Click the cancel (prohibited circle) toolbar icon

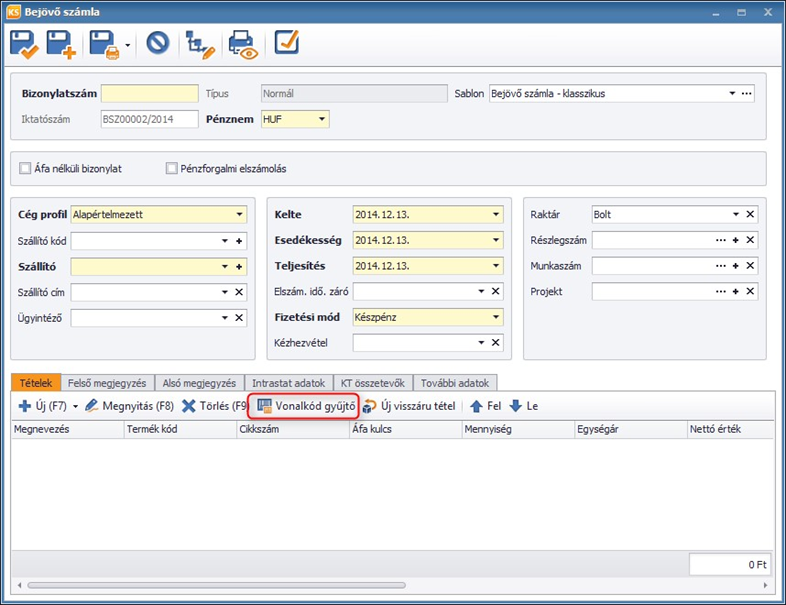(158, 43)
